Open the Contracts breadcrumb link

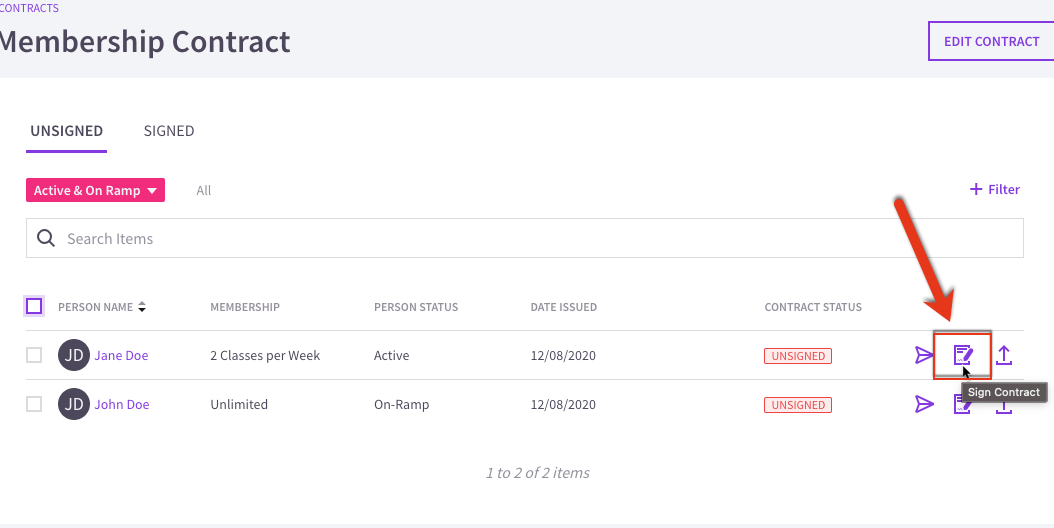tap(29, 8)
